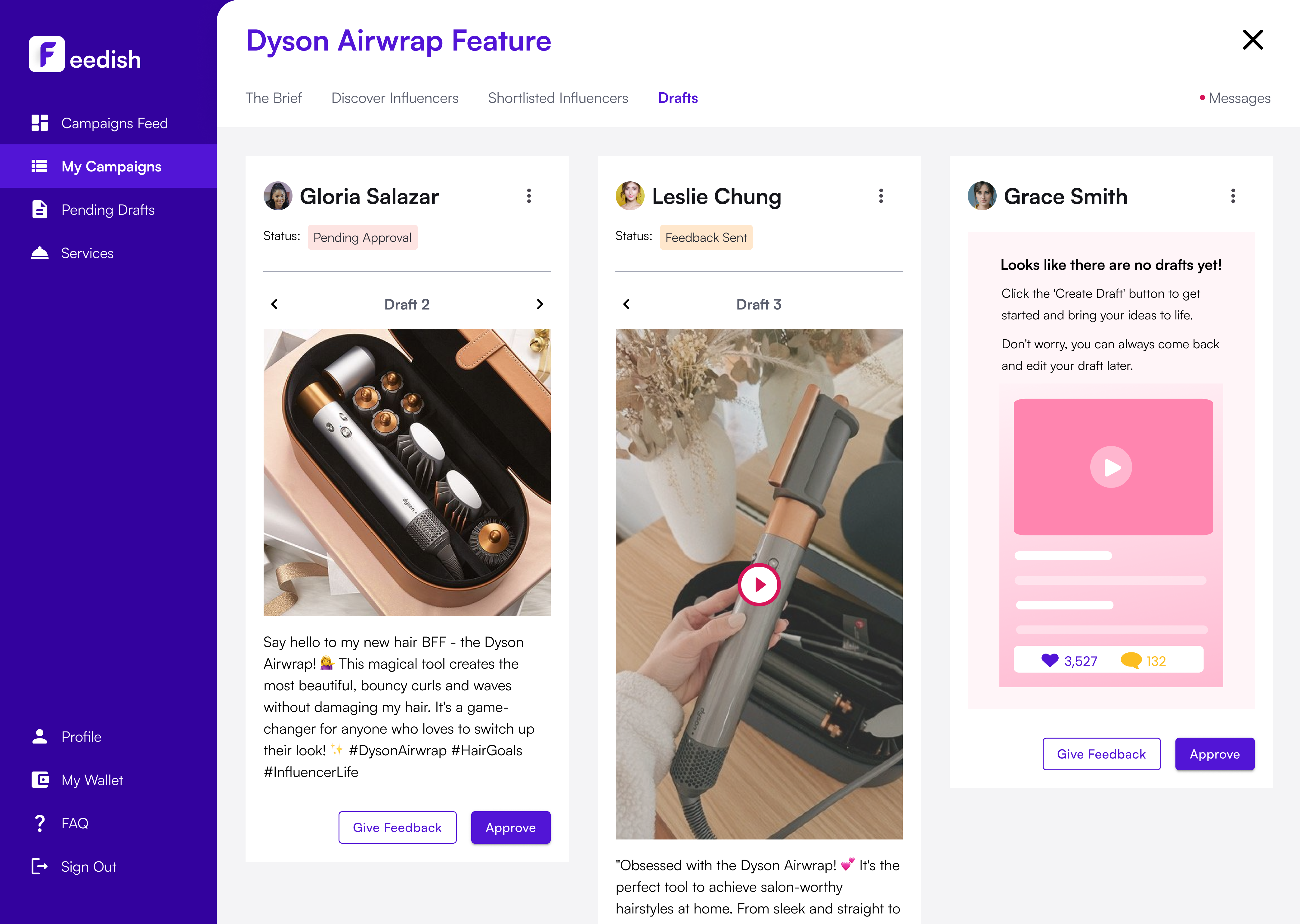Click the My Campaigns list icon
This screenshot has height=924, width=1300.
click(39, 166)
